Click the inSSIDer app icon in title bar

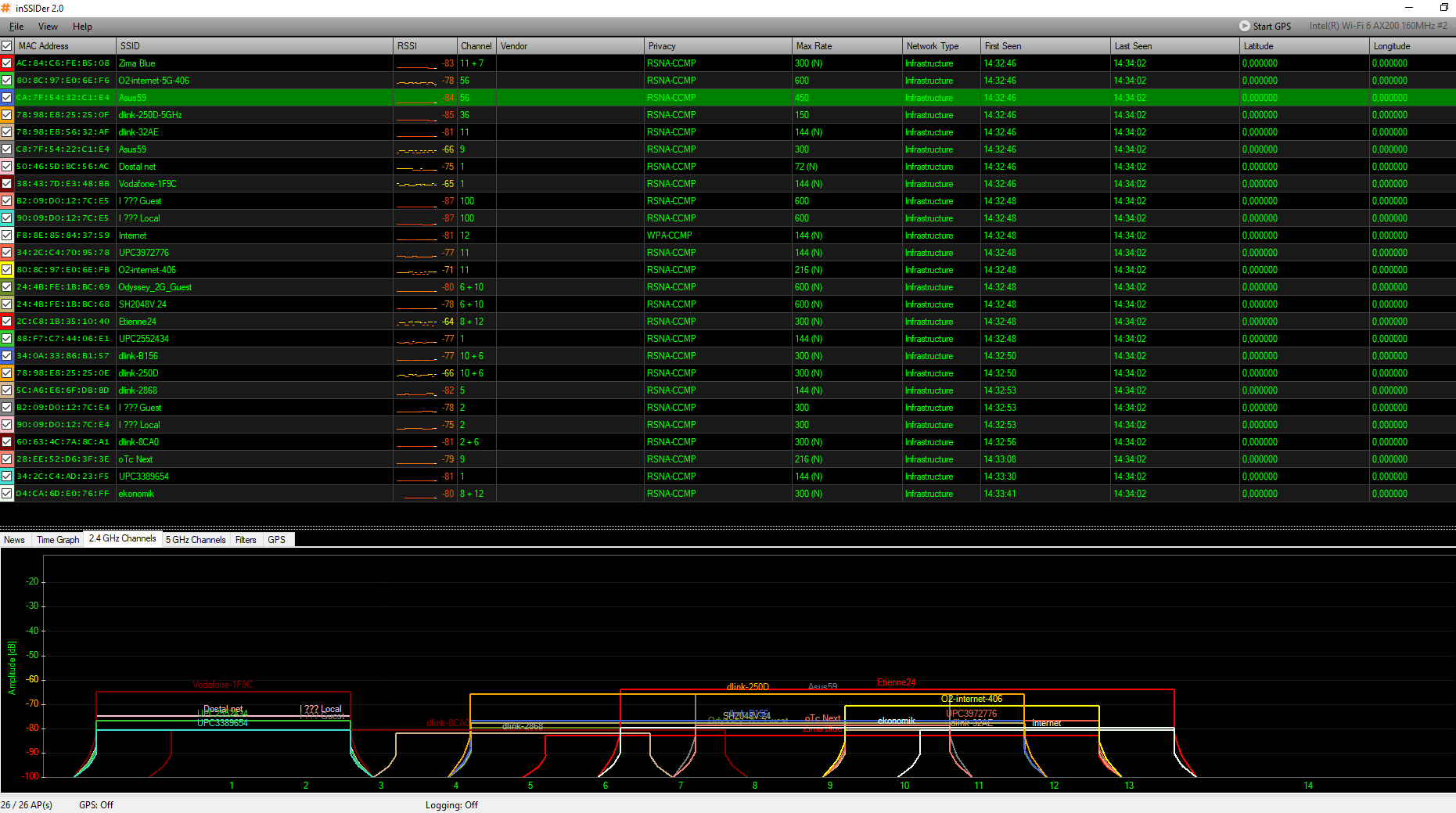pyautogui.click(x=6, y=8)
